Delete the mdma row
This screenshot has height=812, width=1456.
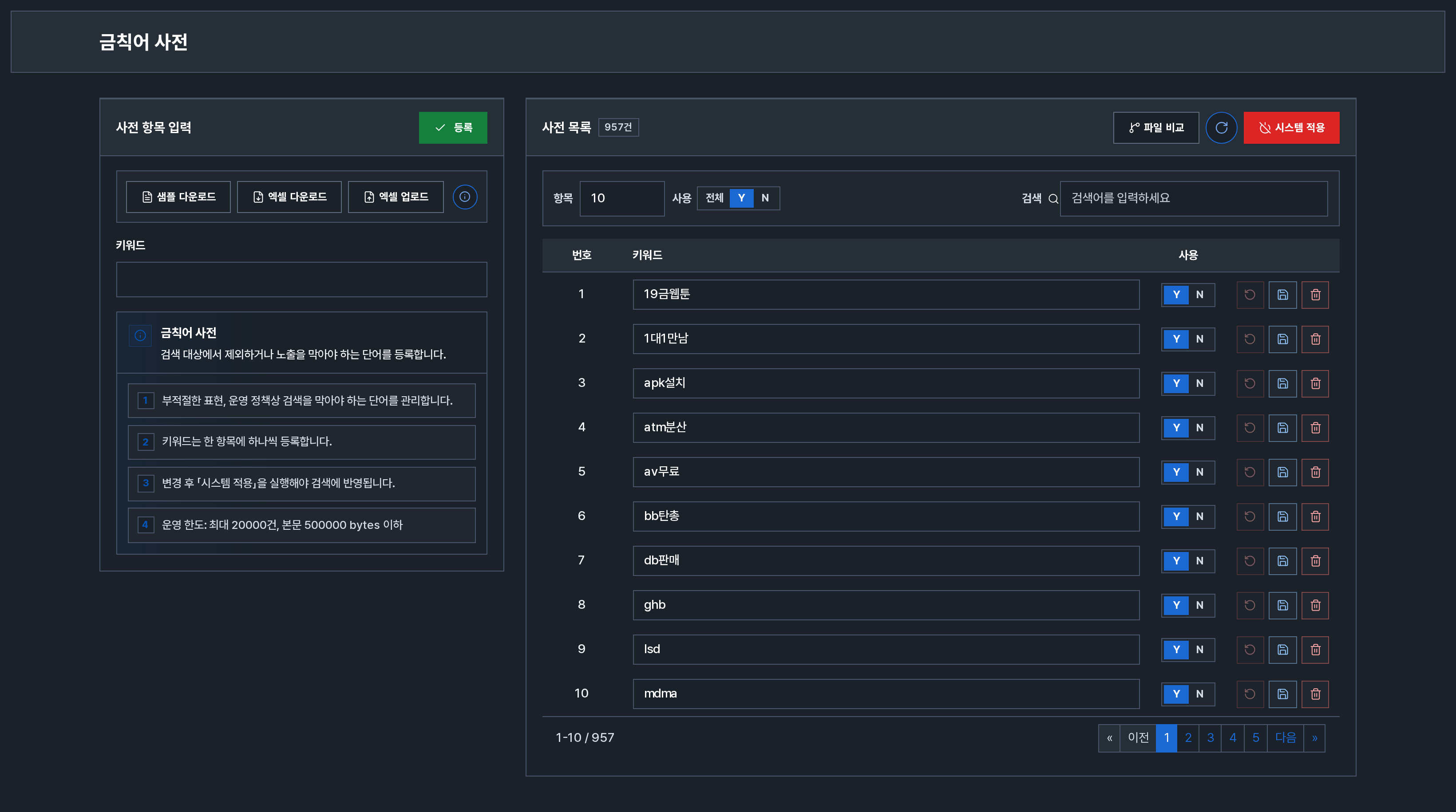(x=1315, y=694)
